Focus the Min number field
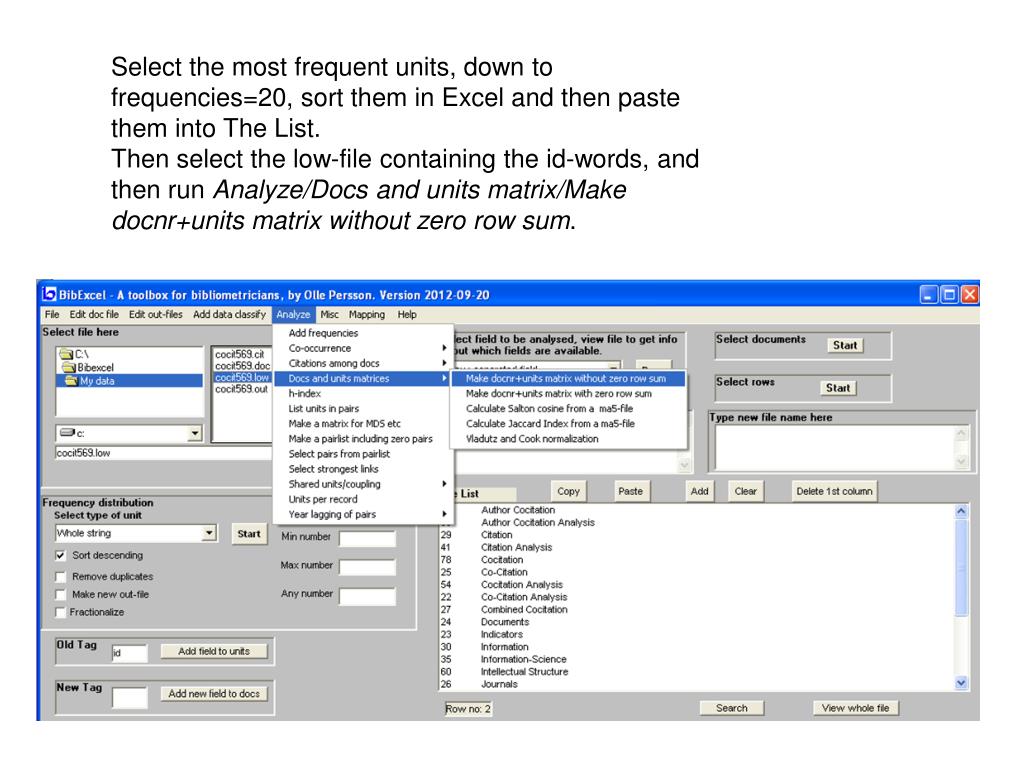The width and height of the screenshot is (1024, 768). pos(367,538)
